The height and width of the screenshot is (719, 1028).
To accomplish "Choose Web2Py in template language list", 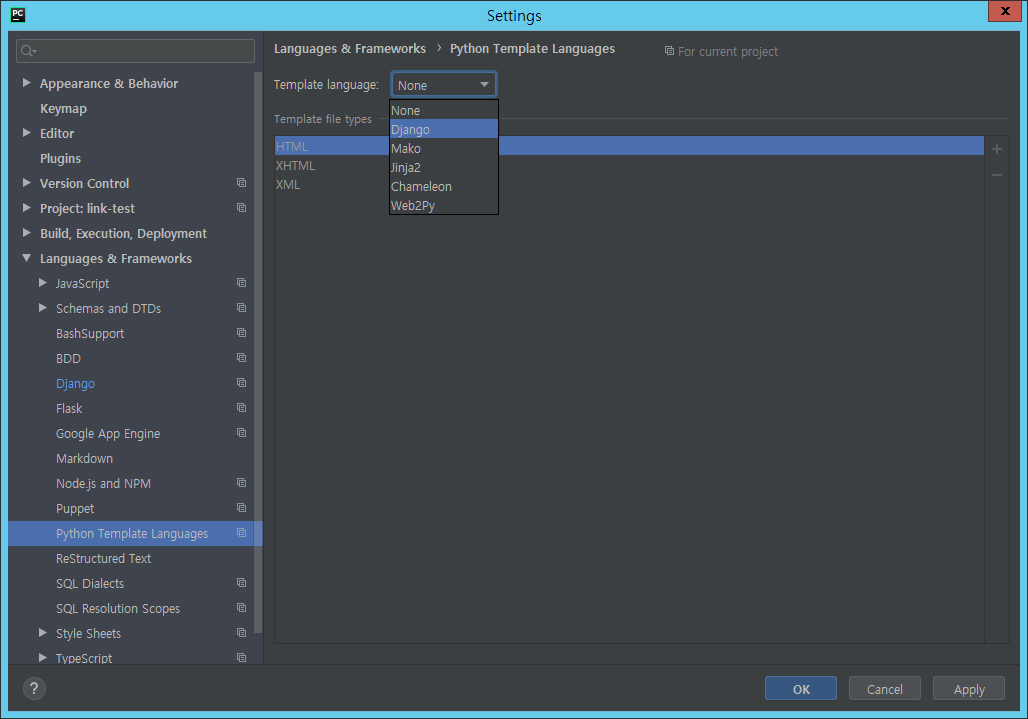I will point(444,205).
